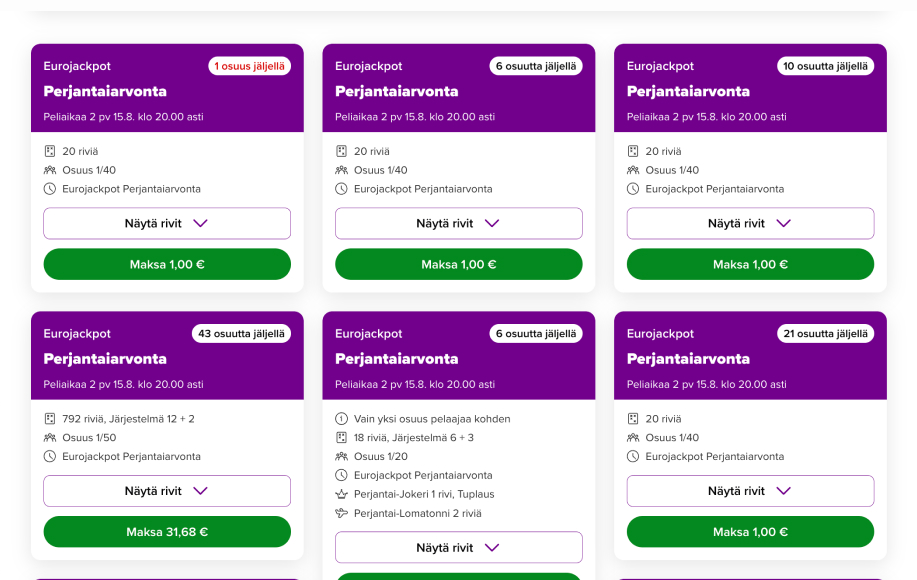The image size is (917, 580).
Task: Expand Näytä rivit on the 21 osuutta card
Action: pyautogui.click(x=749, y=490)
